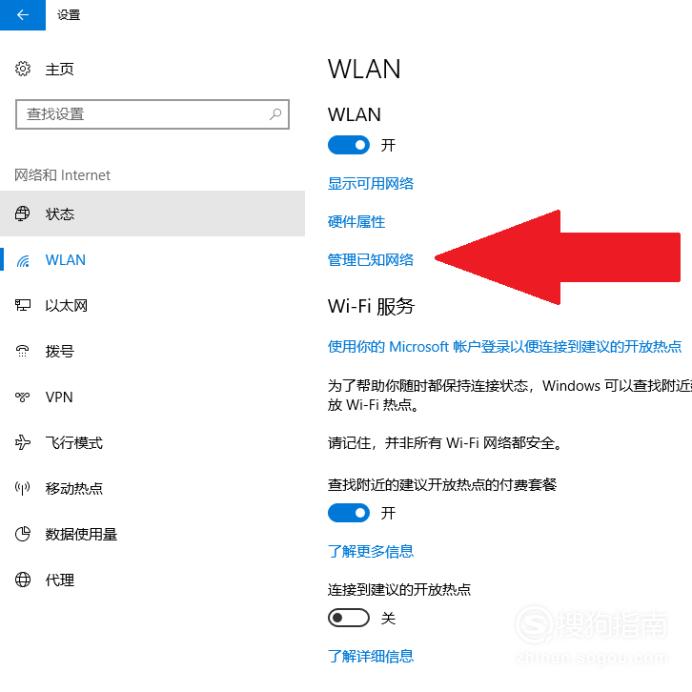This screenshot has width=692, height=692.
Task: Click the Microsoft account sign-in link
Action: [x=504, y=347]
